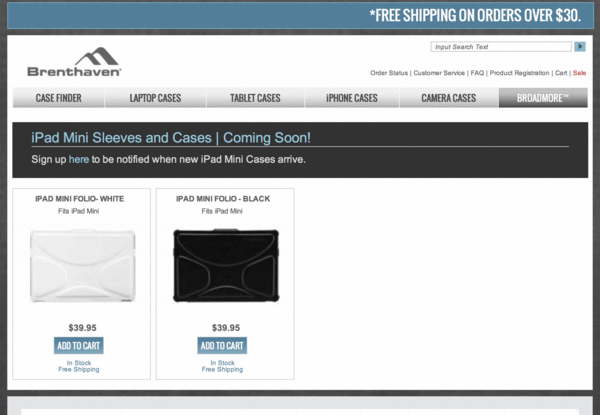Add the black iPad Mini Folio to cart
Viewport: 600px width, 415px height.
[x=222, y=345]
